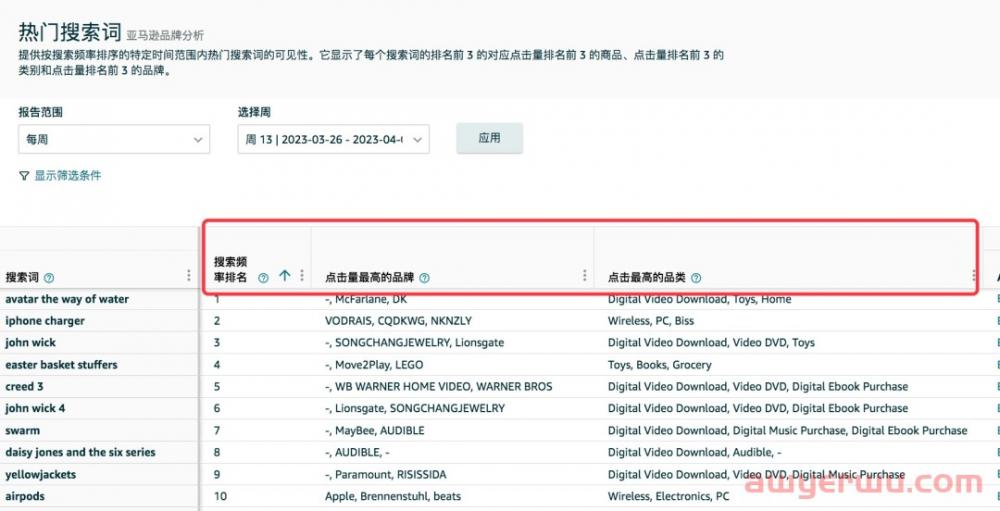The width and height of the screenshot is (1000, 511).
Task: Select search term john wick
Action: (31, 343)
